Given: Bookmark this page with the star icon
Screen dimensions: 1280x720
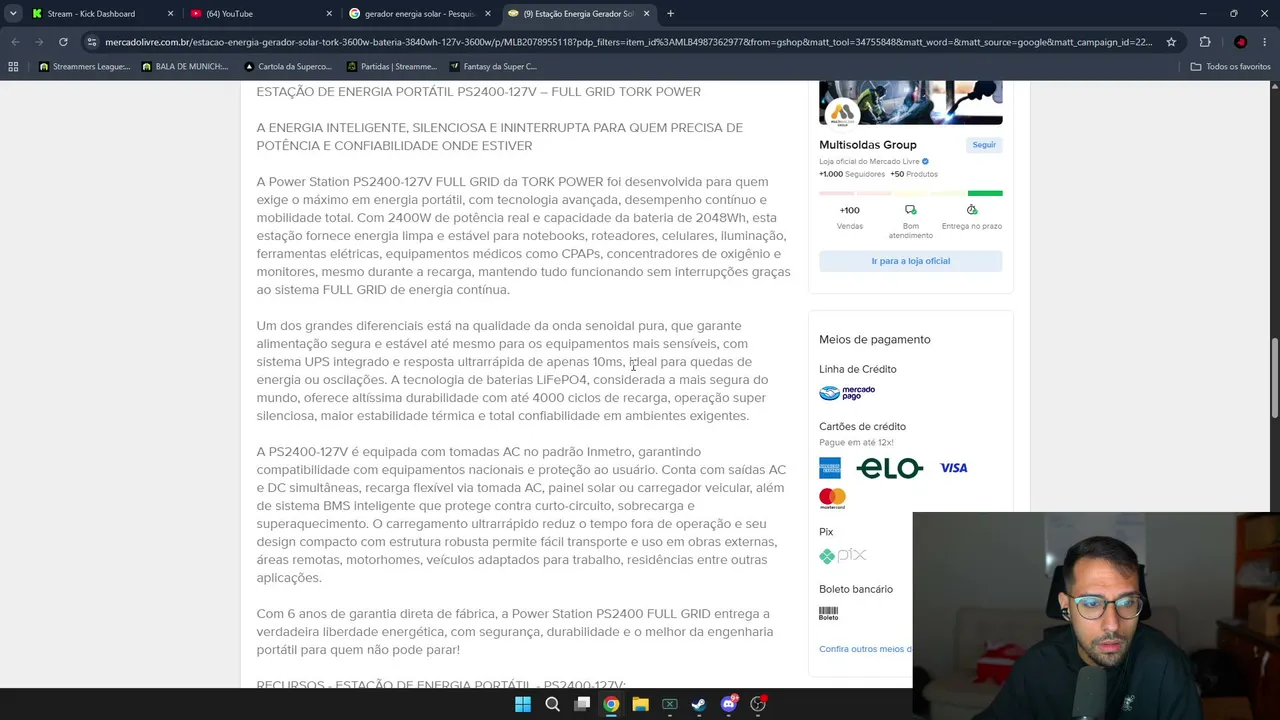Looking at the screenshot, I should [1171, 42].
